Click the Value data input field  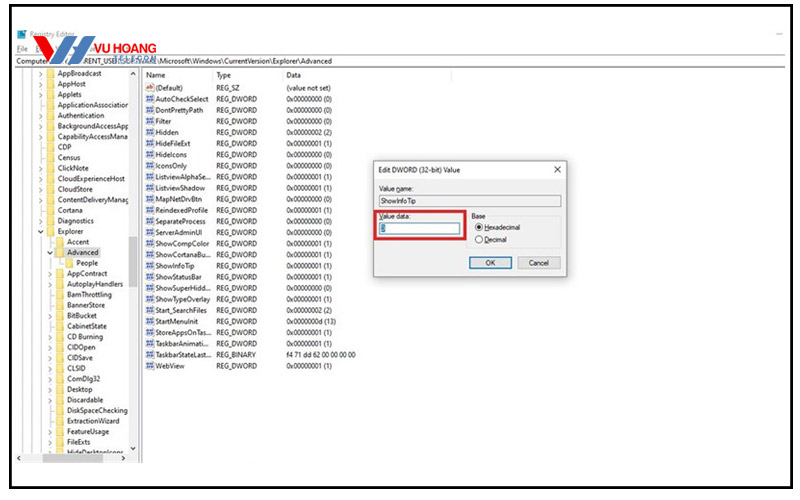coord(420,228)
